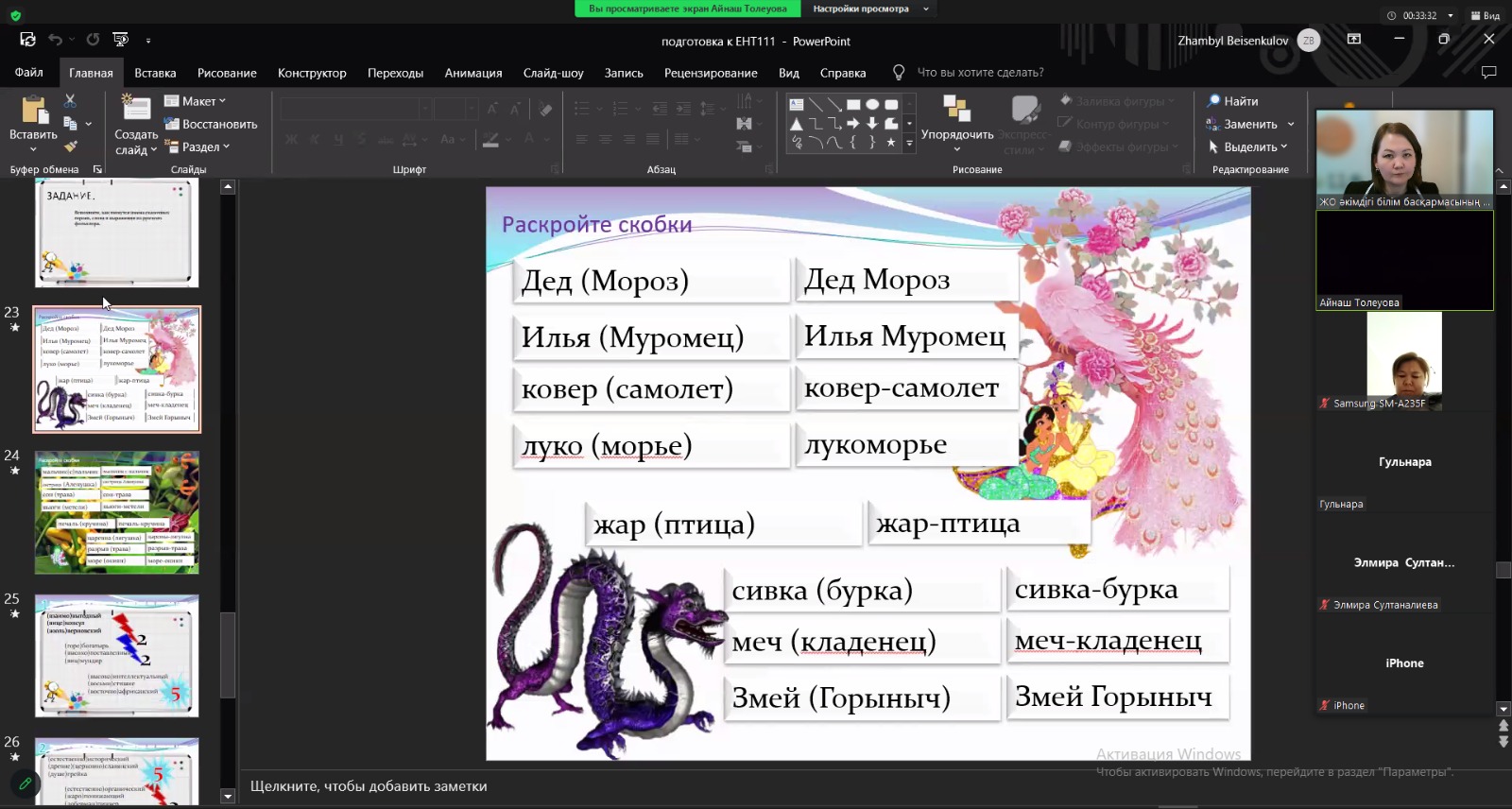This screenshot has height=809, width=1512.
Task: Expand the shapes gallery more arrow
Action: pos(910,144)
